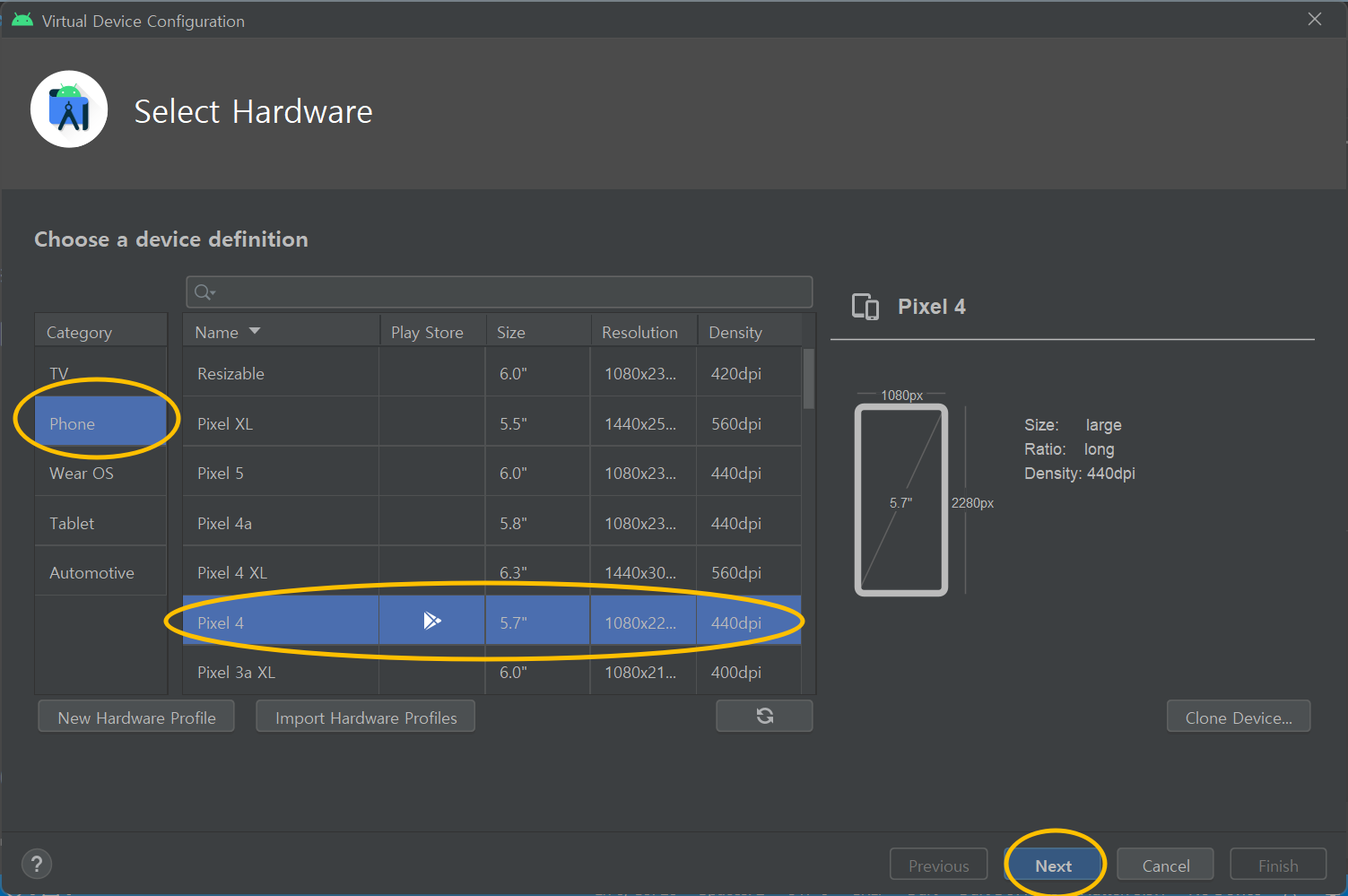Click the Play Store column header
The height and width of the screenshot is (896, 1348).
432,331
